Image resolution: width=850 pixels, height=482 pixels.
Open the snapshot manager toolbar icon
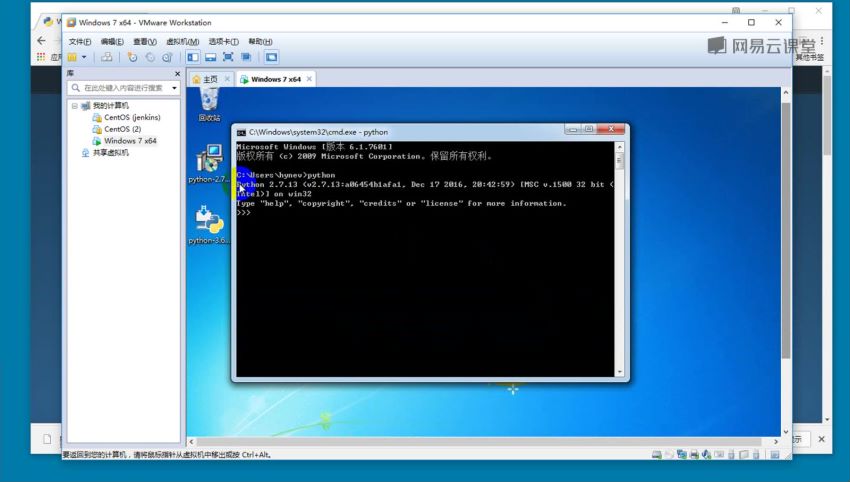[x=167, y=57]
